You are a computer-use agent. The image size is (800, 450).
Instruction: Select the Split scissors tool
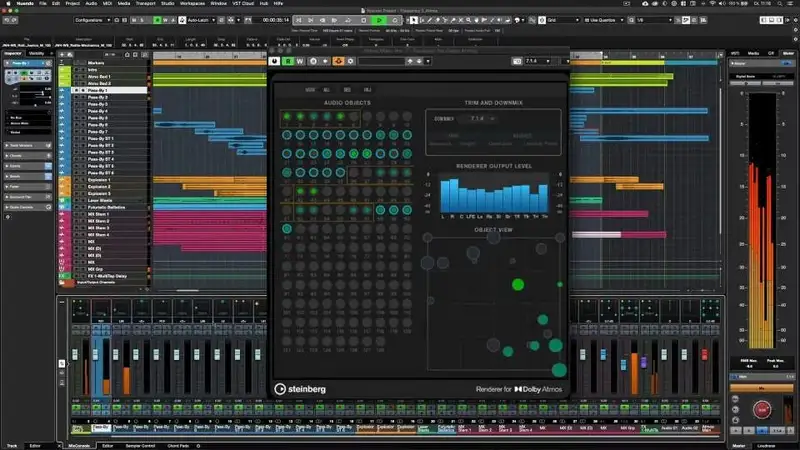click(445, 20)
